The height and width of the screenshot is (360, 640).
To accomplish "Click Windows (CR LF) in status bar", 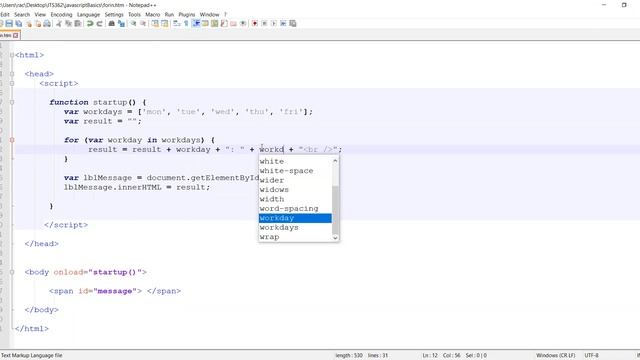I will 556,356.
